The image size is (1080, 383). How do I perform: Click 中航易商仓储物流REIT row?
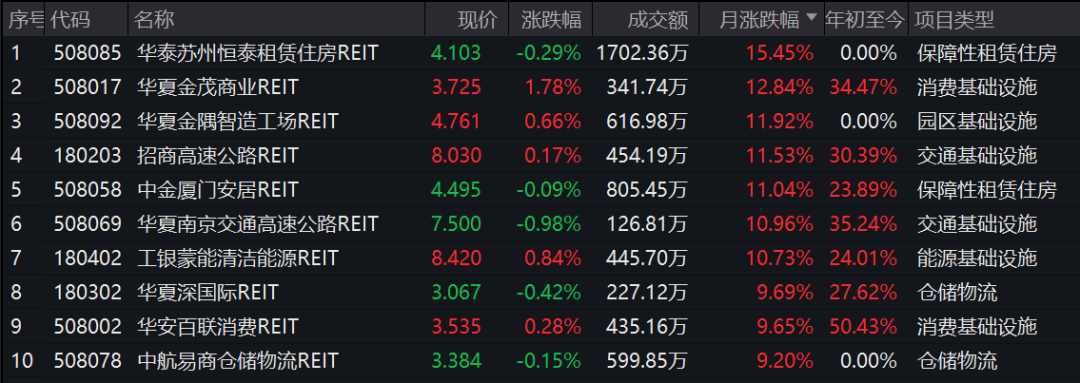click(x=540, y=360)
